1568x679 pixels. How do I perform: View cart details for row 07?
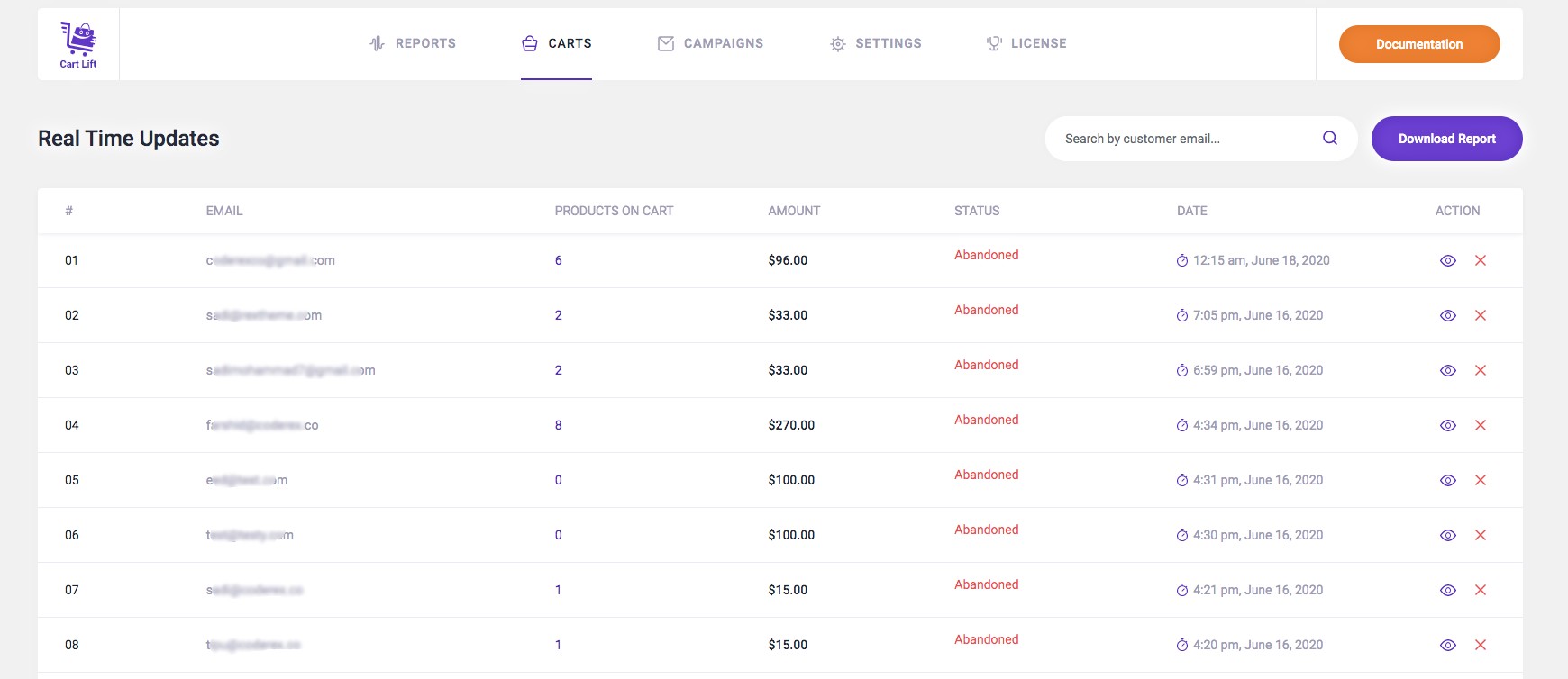(1448, 590)
